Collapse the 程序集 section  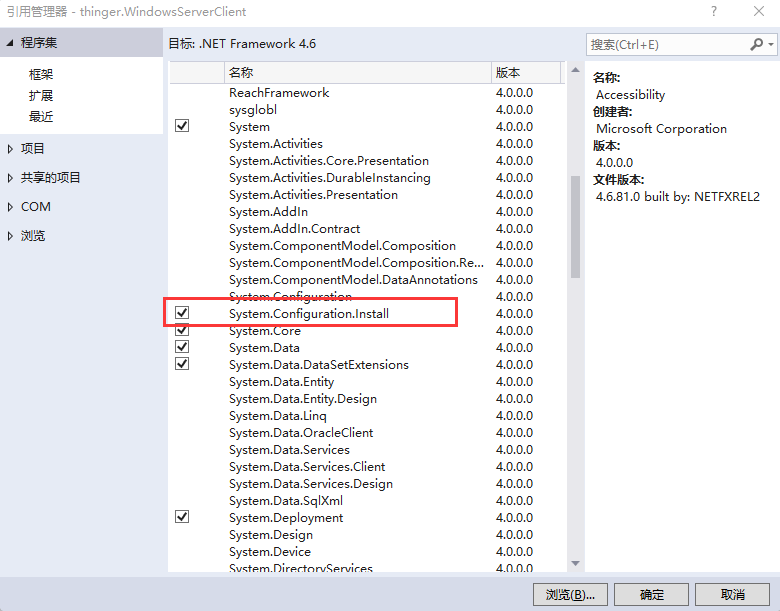coord(10,43)
